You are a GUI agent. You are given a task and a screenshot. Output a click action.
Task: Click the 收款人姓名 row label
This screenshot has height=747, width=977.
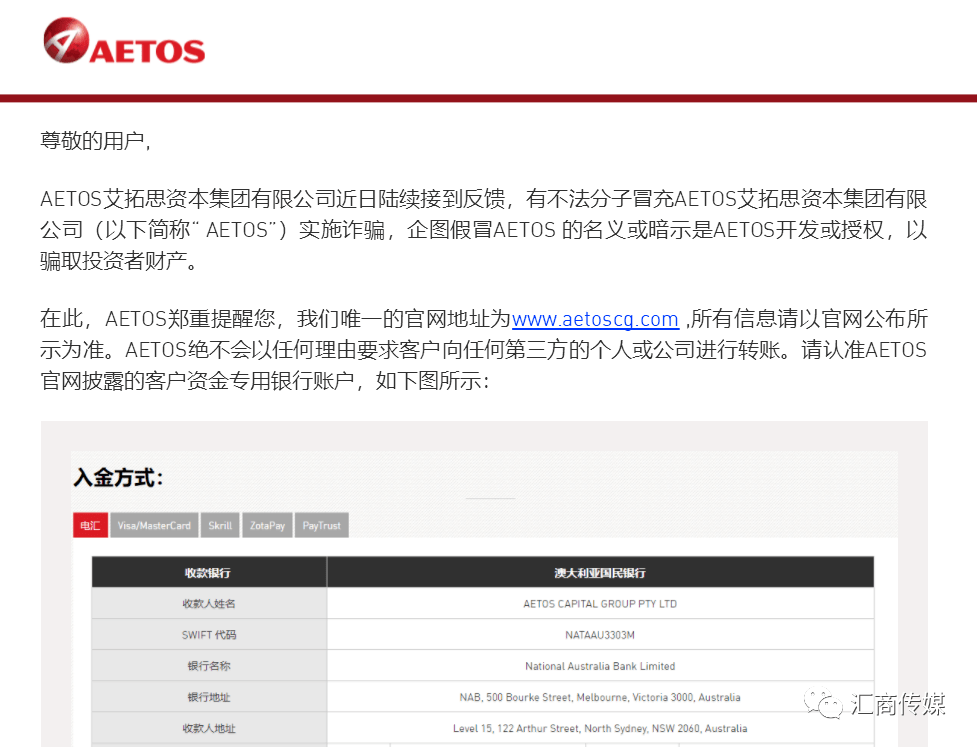pos(209,603)
